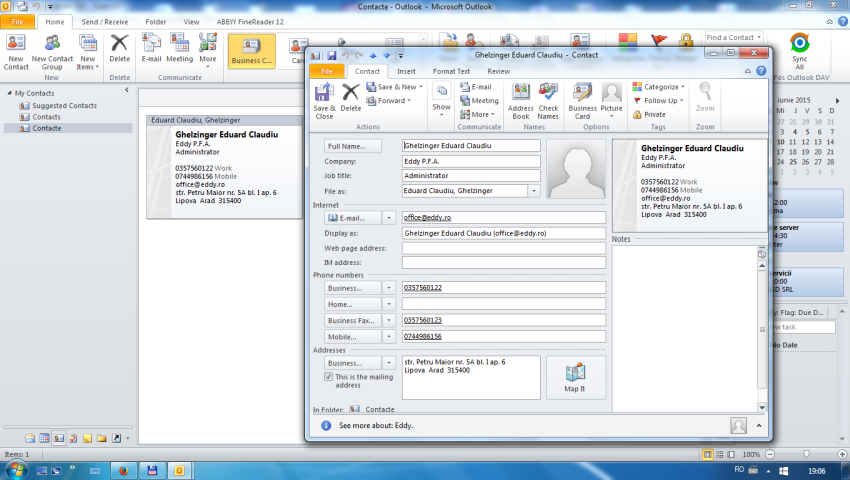Open Forward contact option
850x480 pixels.
click(388, 101)
